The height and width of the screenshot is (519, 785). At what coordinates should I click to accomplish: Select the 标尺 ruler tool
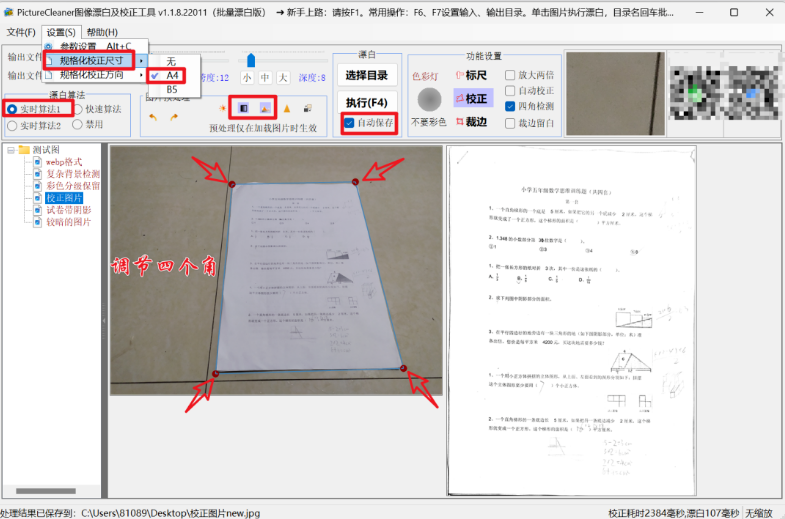click(471, 75)
